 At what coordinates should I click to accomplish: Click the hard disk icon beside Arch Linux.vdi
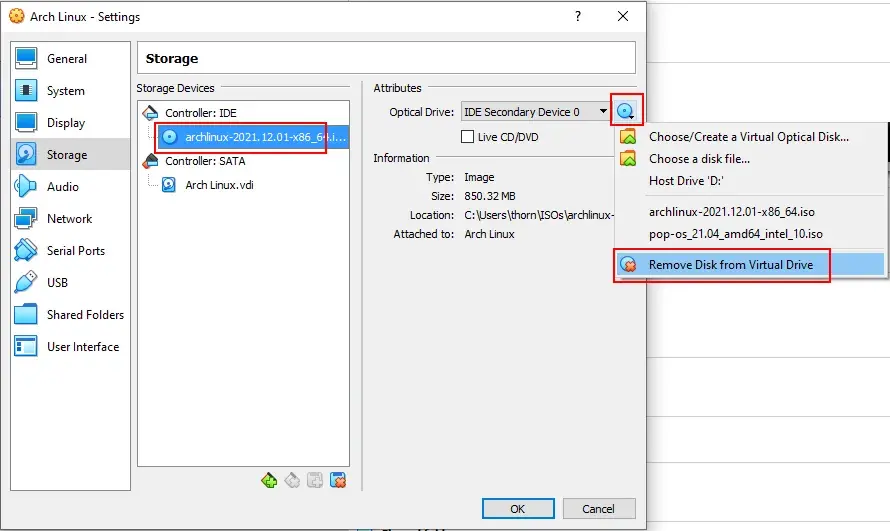pos(169,185)
